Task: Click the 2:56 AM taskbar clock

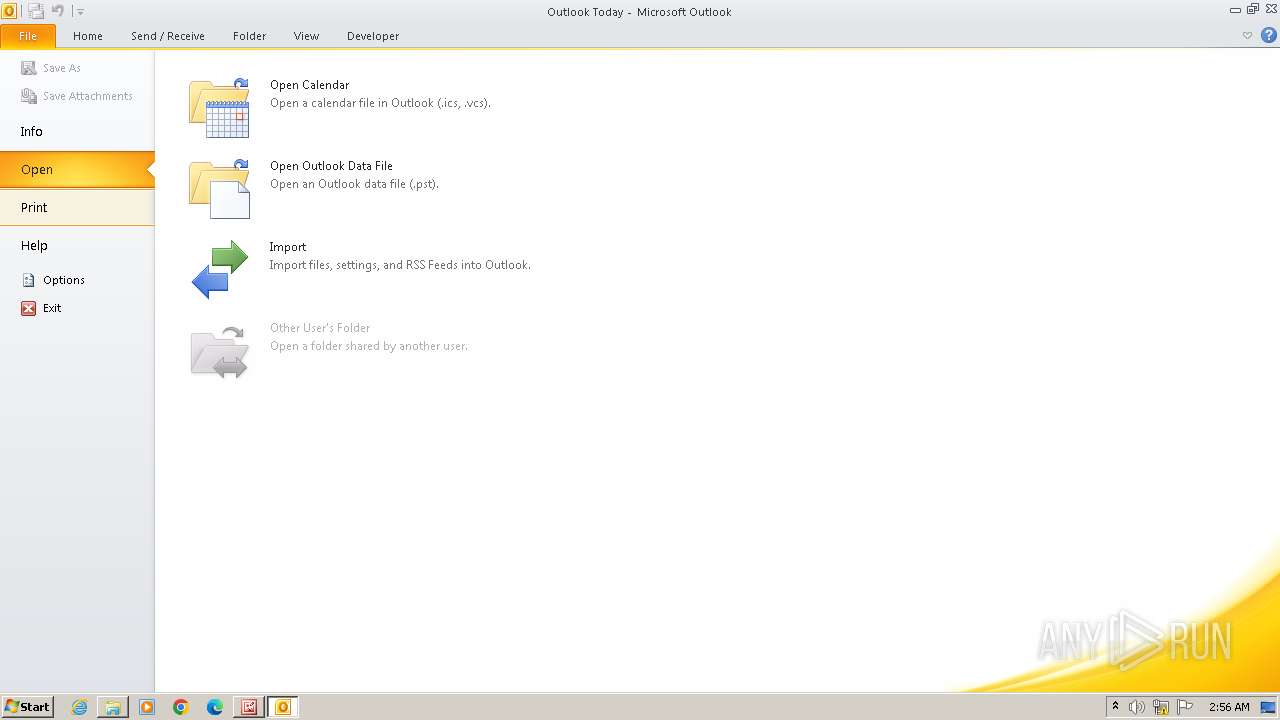Action: (x=1229, y=707)
